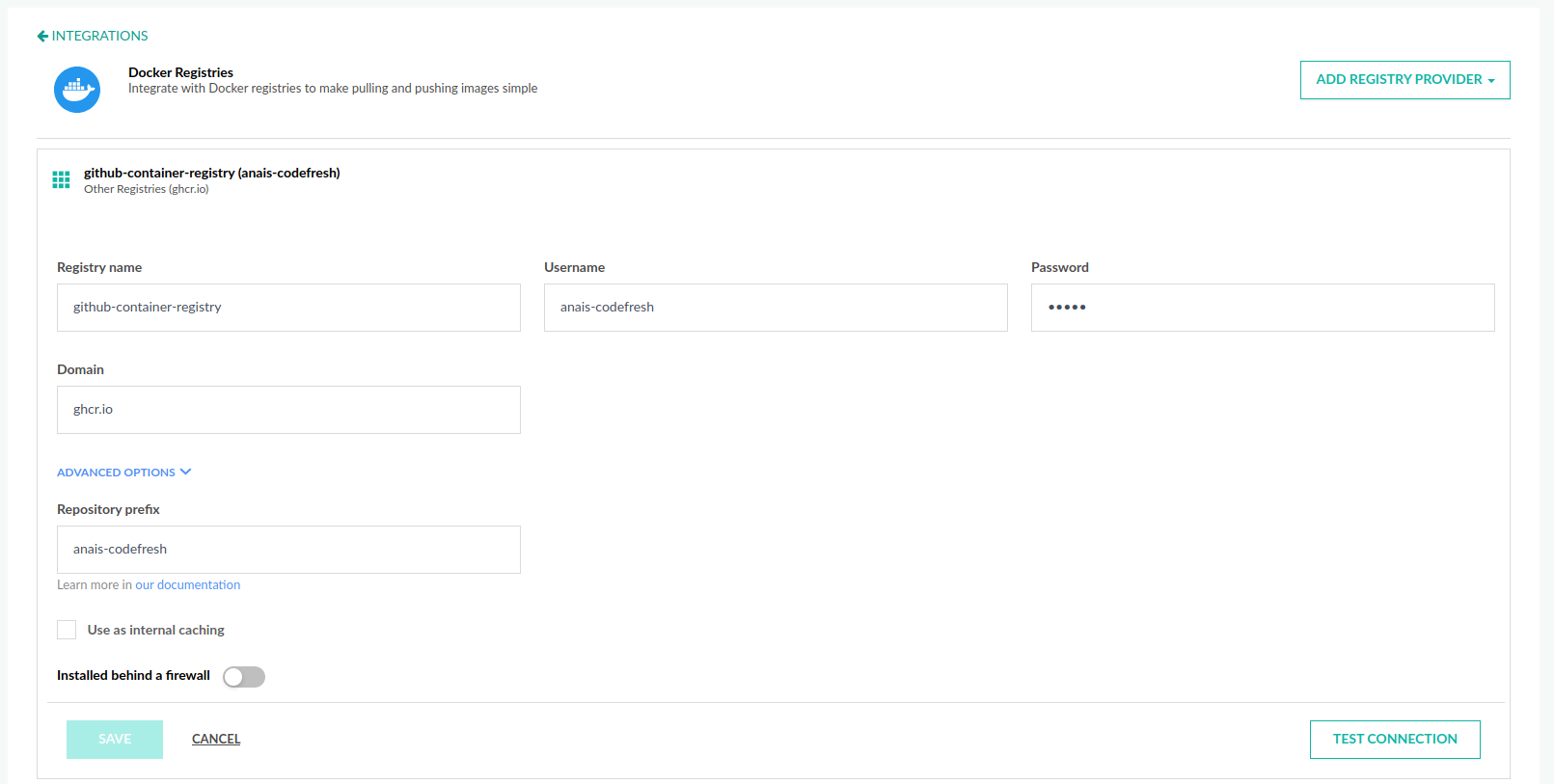Collapse the github-container-registry entry header
The width and height of the screenshot is (1554, 784).
tap(211, 174)
